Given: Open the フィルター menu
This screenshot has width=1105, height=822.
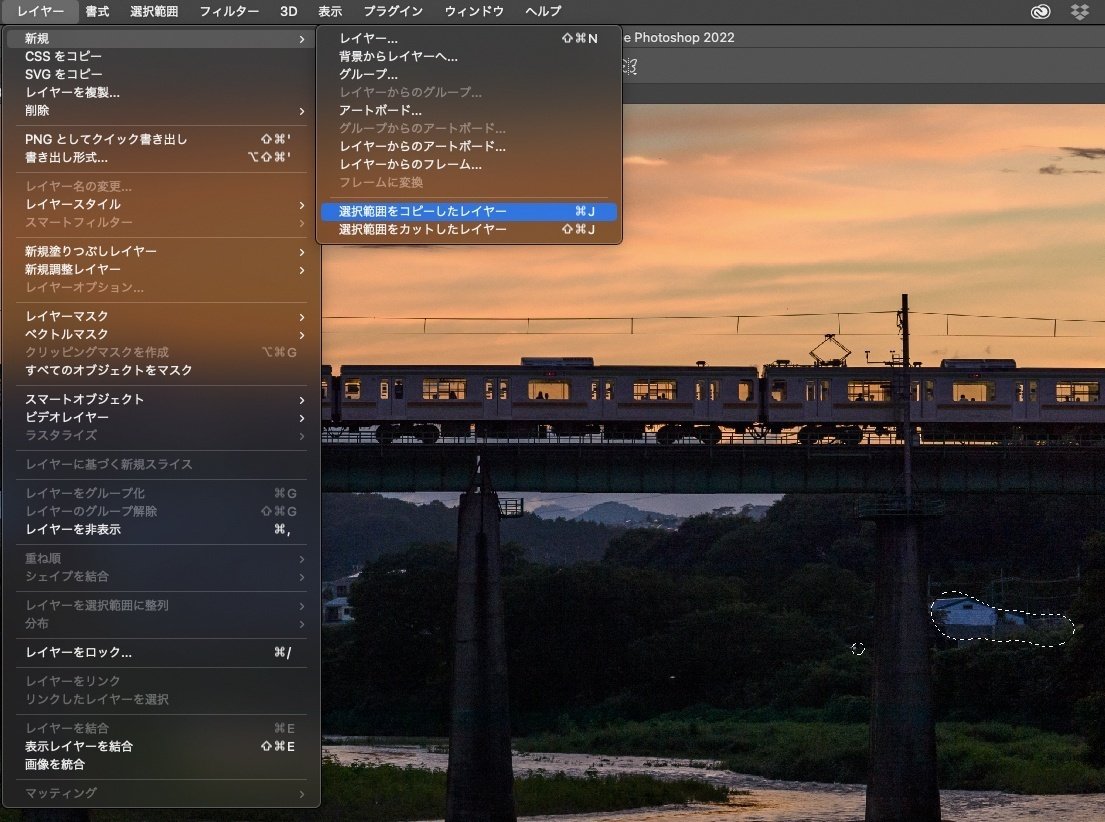Looking at the screenshot, I should coord(229,11).
